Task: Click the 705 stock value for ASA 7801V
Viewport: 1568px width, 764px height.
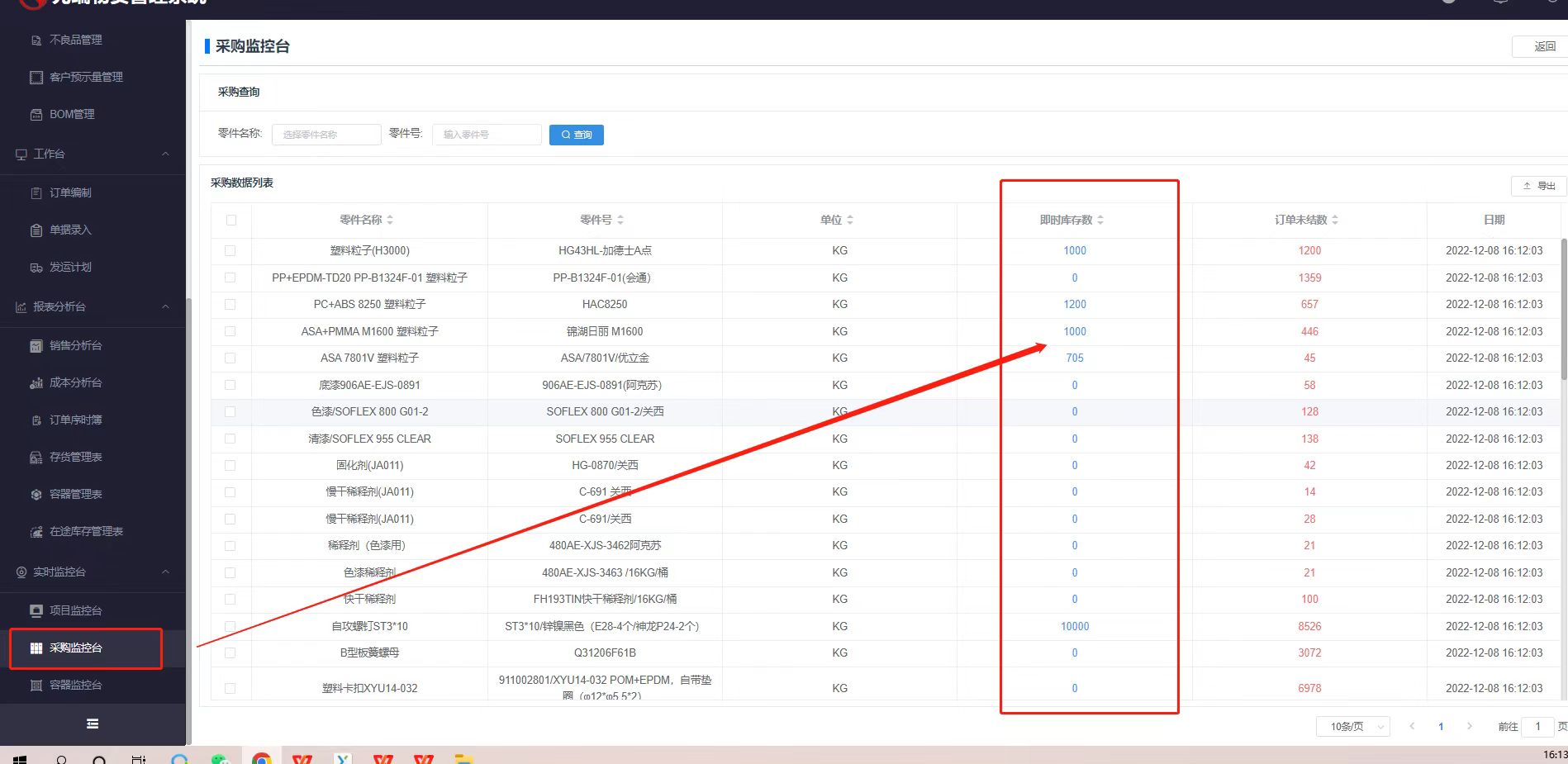Action: coord(1075,358)
